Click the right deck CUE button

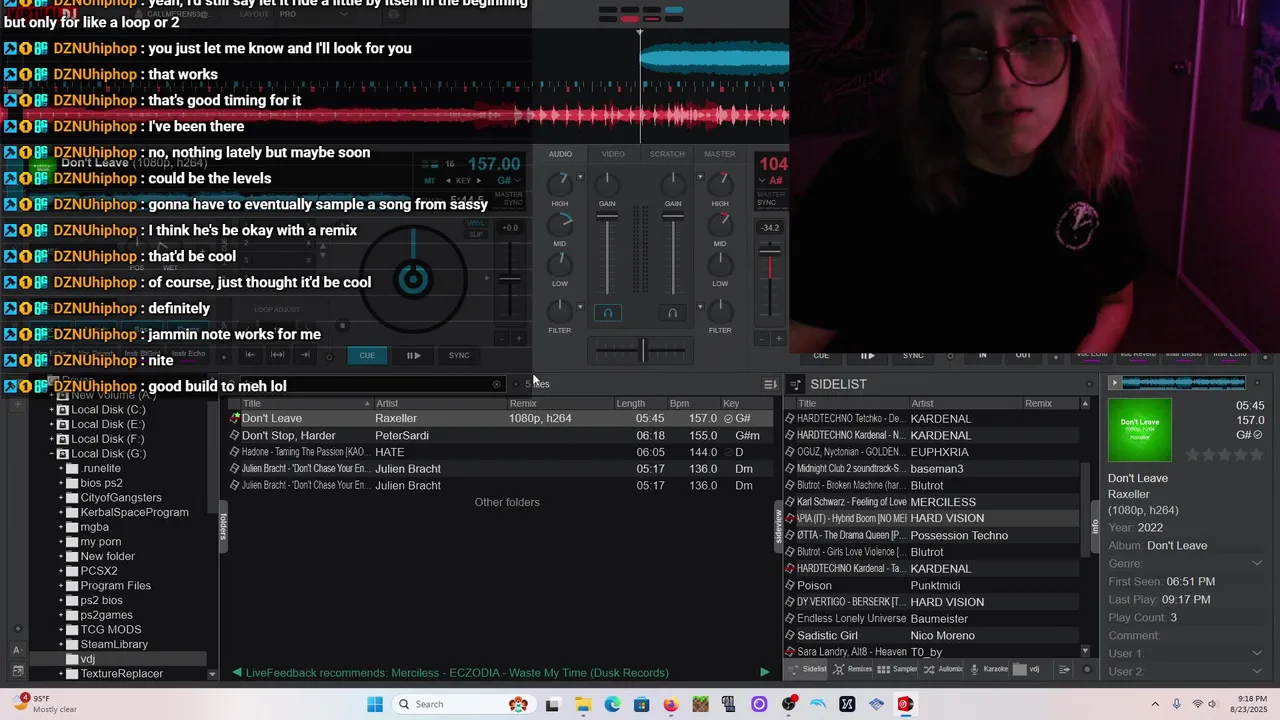[821, 355]
